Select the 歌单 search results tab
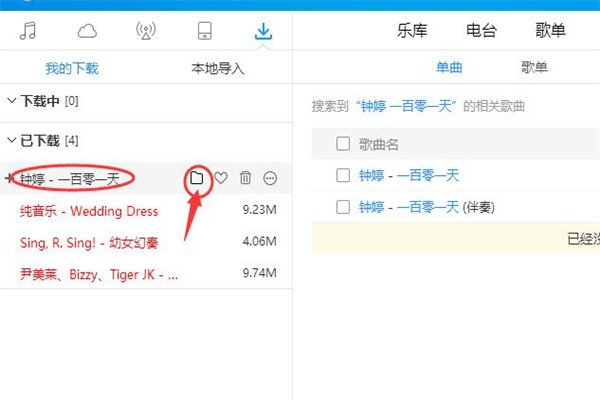This screenshot has width=600, height=400. point(534,68)
